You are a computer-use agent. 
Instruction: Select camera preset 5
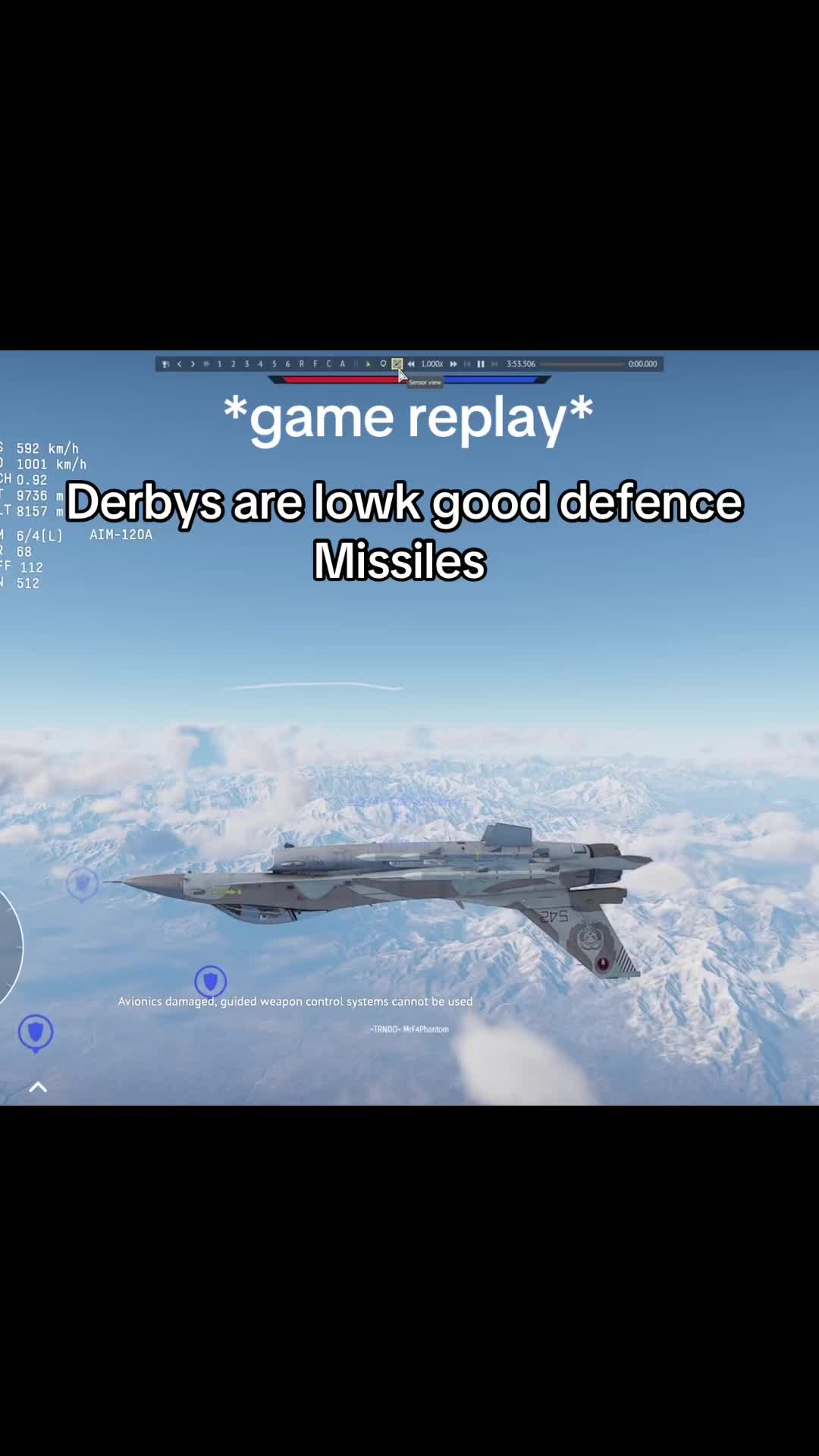[274, 364]
